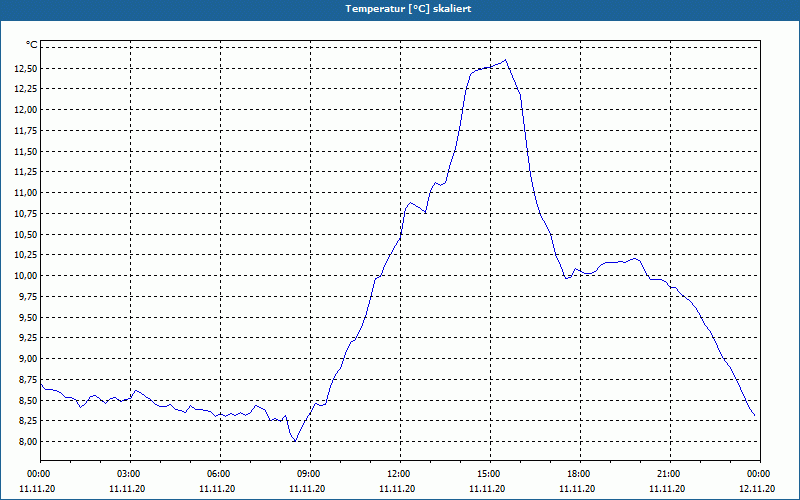Screen dimensions: 800x500
Task: Select the 10,50 y-axis label
Action: point(25,234)
